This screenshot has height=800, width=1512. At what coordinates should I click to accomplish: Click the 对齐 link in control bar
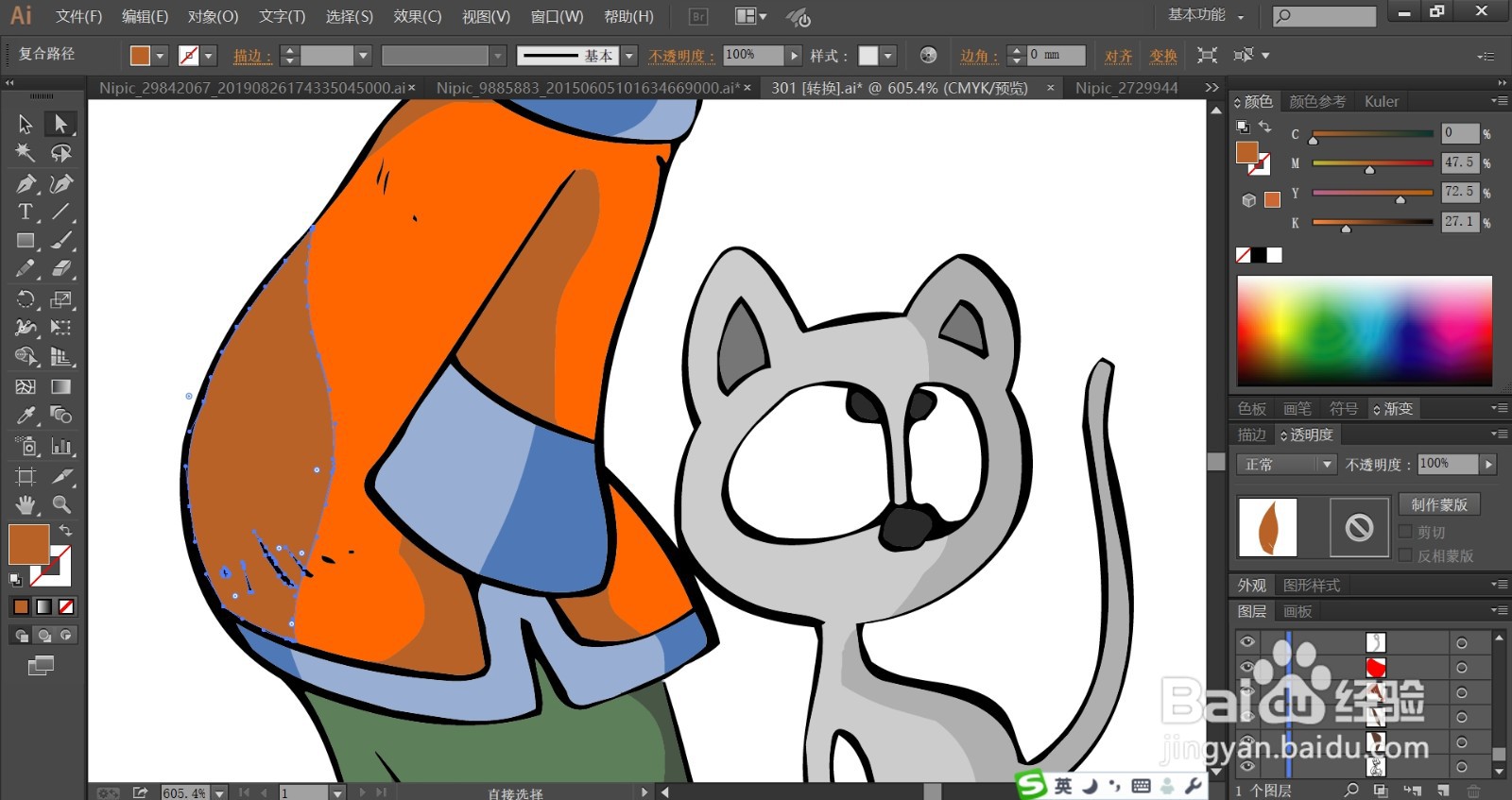click(1119, 56)
